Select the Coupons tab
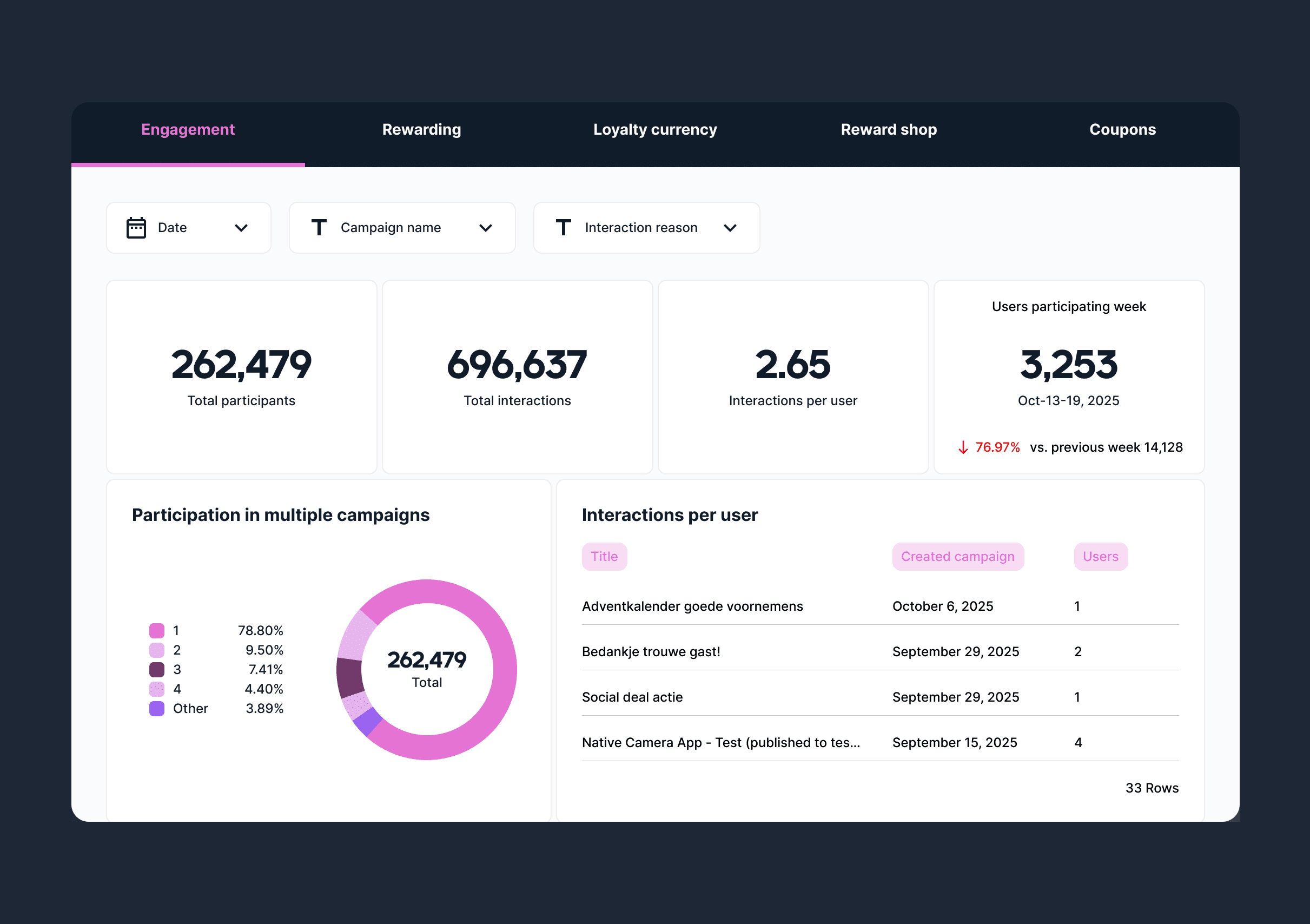Viewport: 1310px width, 924px height. (x=1122, y=129)
